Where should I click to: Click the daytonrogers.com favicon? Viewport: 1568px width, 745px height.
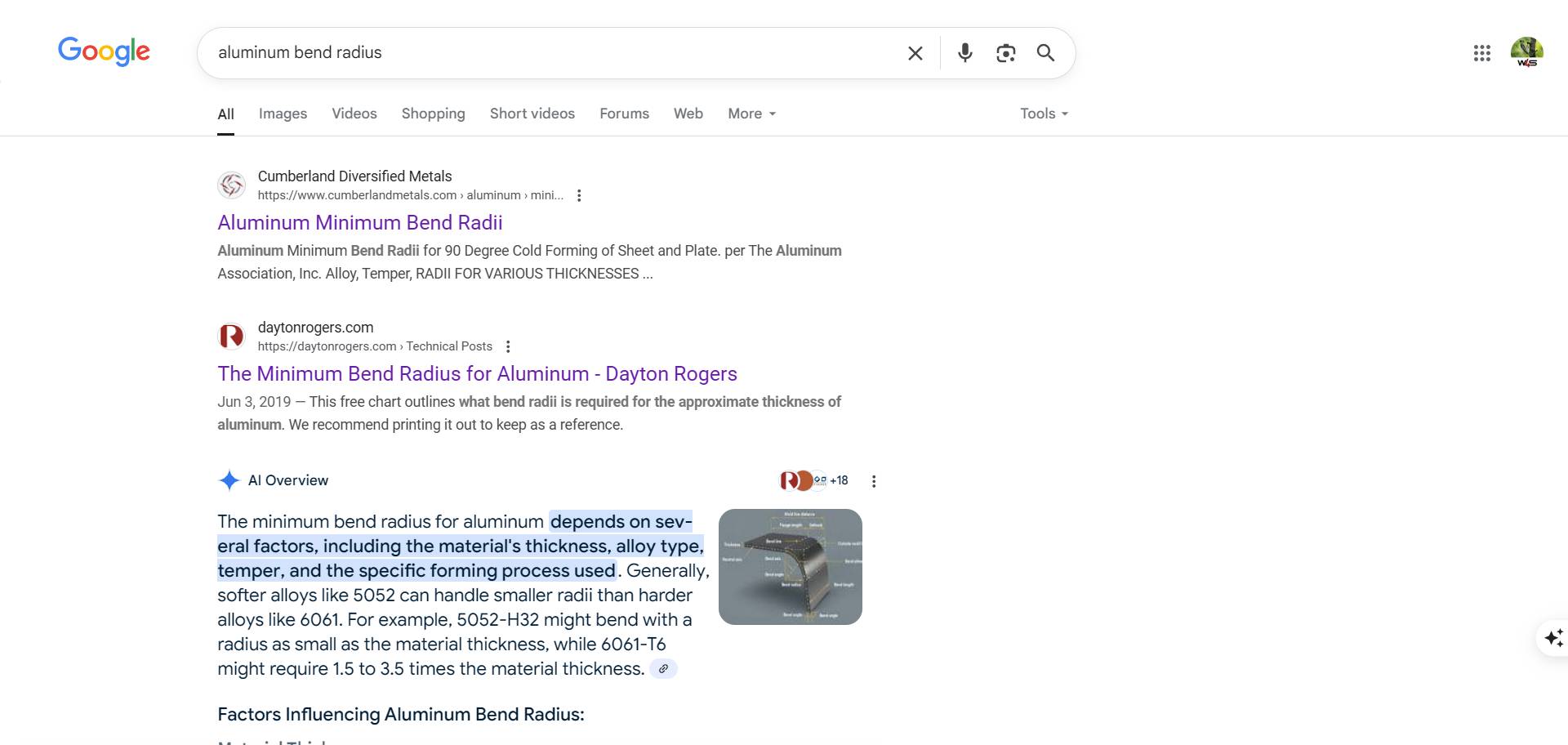[232, 336]
